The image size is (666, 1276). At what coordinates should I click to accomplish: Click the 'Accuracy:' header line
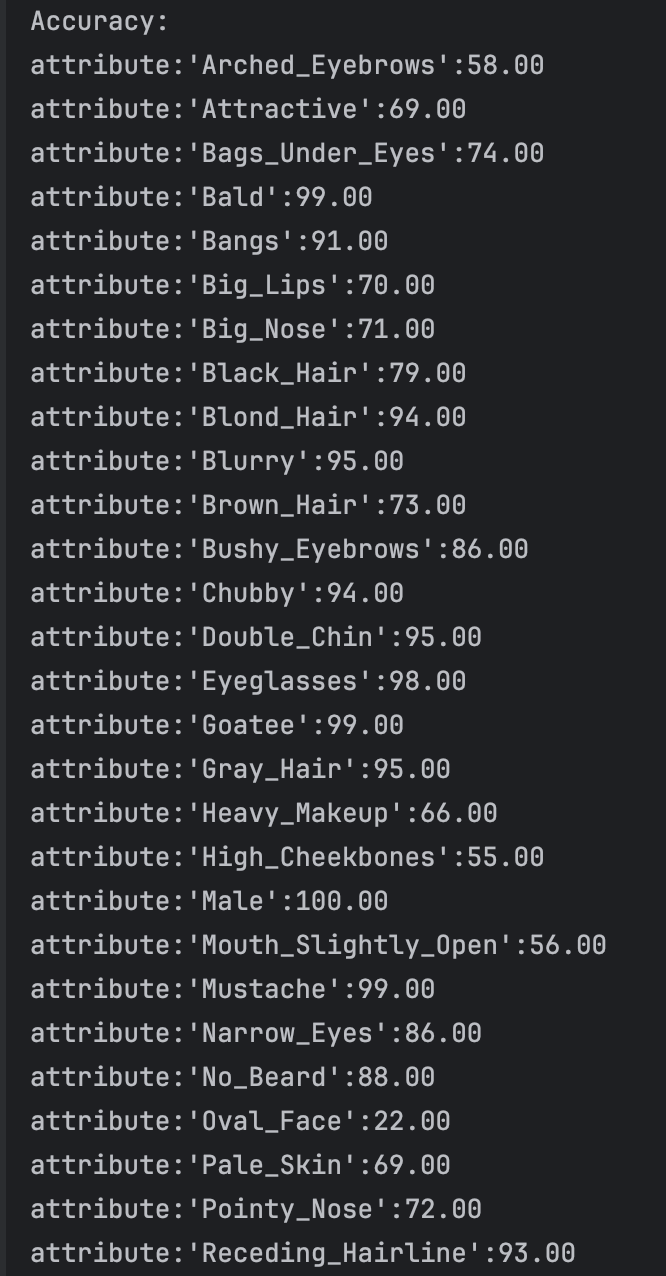point(100,21)
